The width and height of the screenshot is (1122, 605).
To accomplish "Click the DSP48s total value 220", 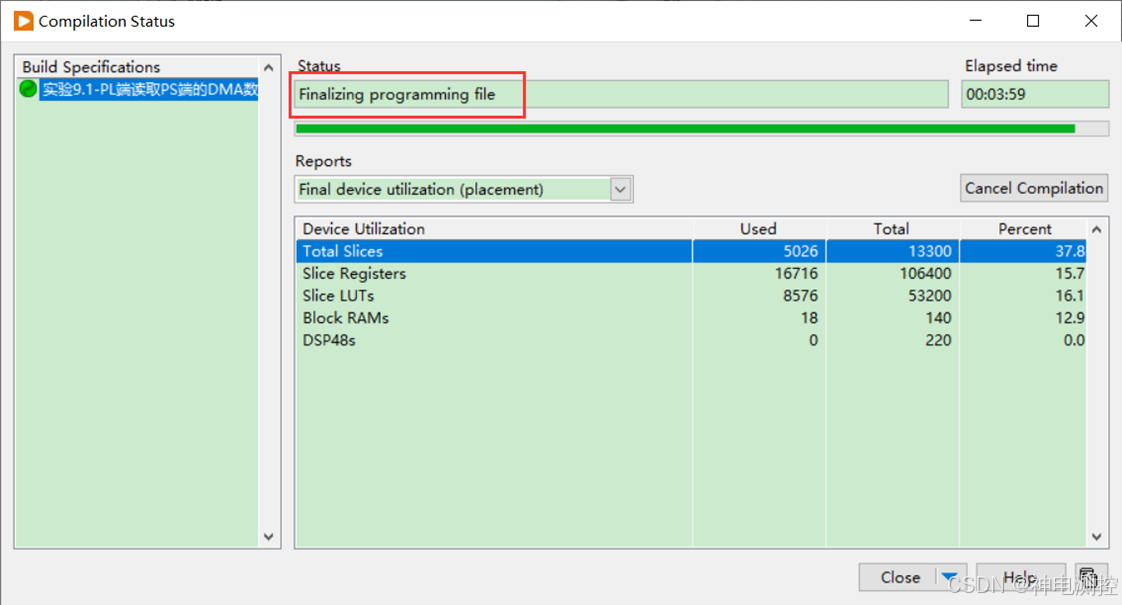I will click(938, 340).
